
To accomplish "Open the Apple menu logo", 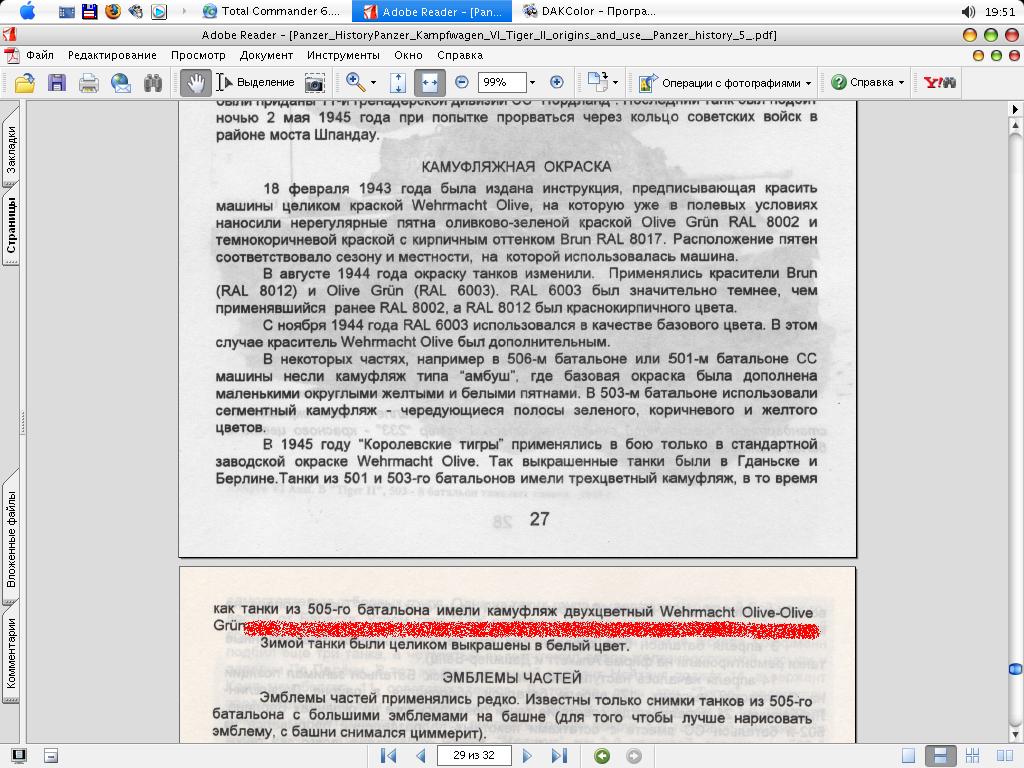I will [x=27, y=10].
